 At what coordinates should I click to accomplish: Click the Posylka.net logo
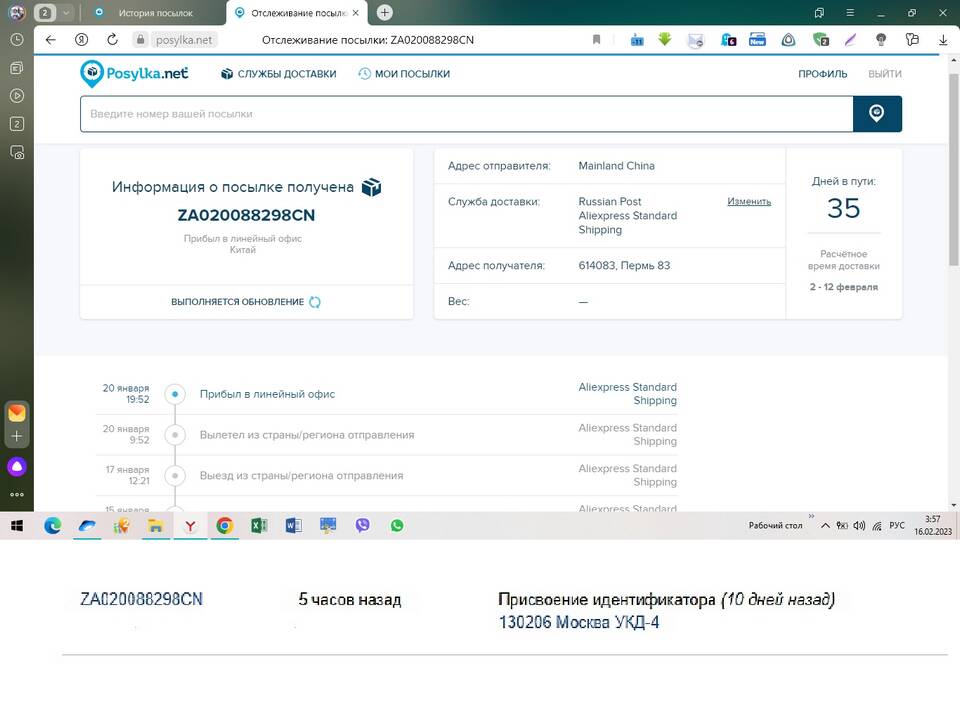pyautogui.click(x=134, y=73)
